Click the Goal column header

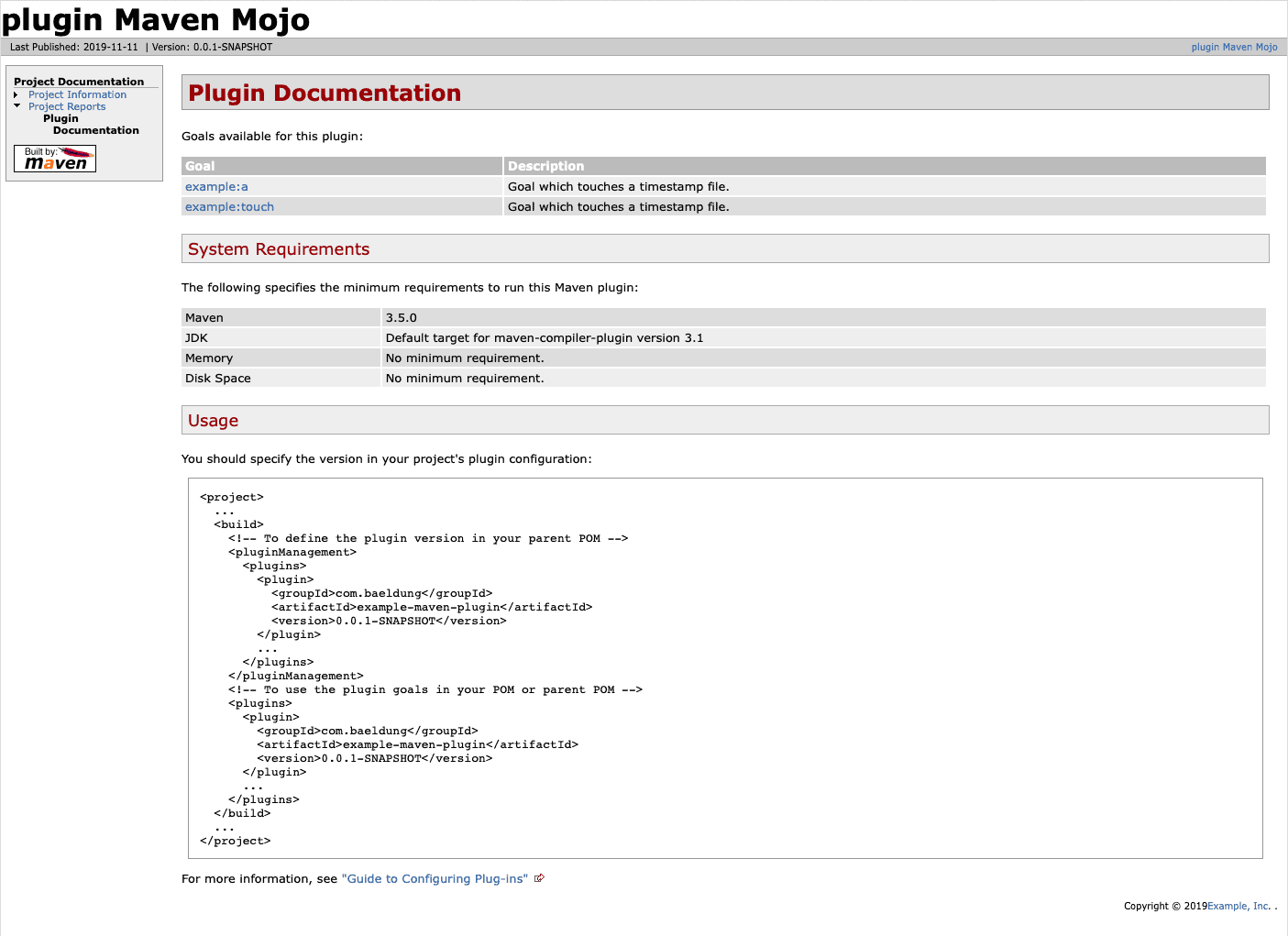(342, 166)
